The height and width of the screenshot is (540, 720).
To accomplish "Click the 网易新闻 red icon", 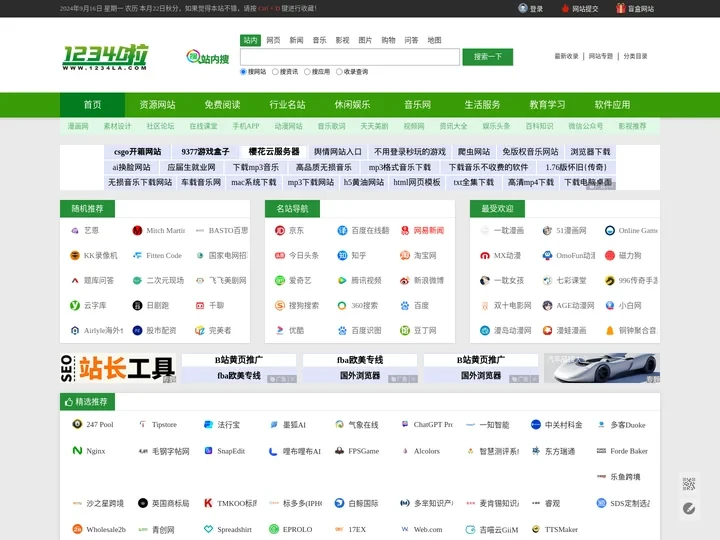I will click(x=405, y=231).
